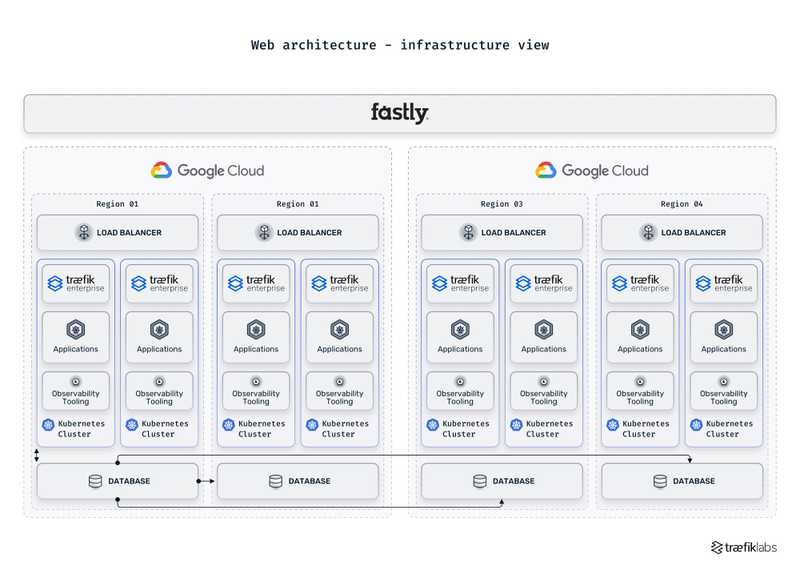Select the DATABASE box in the leftmost region
The width and height of the screenshot is (800, 570).
118,481
